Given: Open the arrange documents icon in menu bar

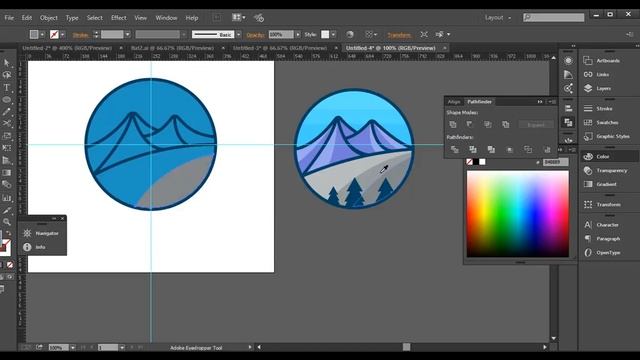Looking at the screenshot, I should coord(238,18).
